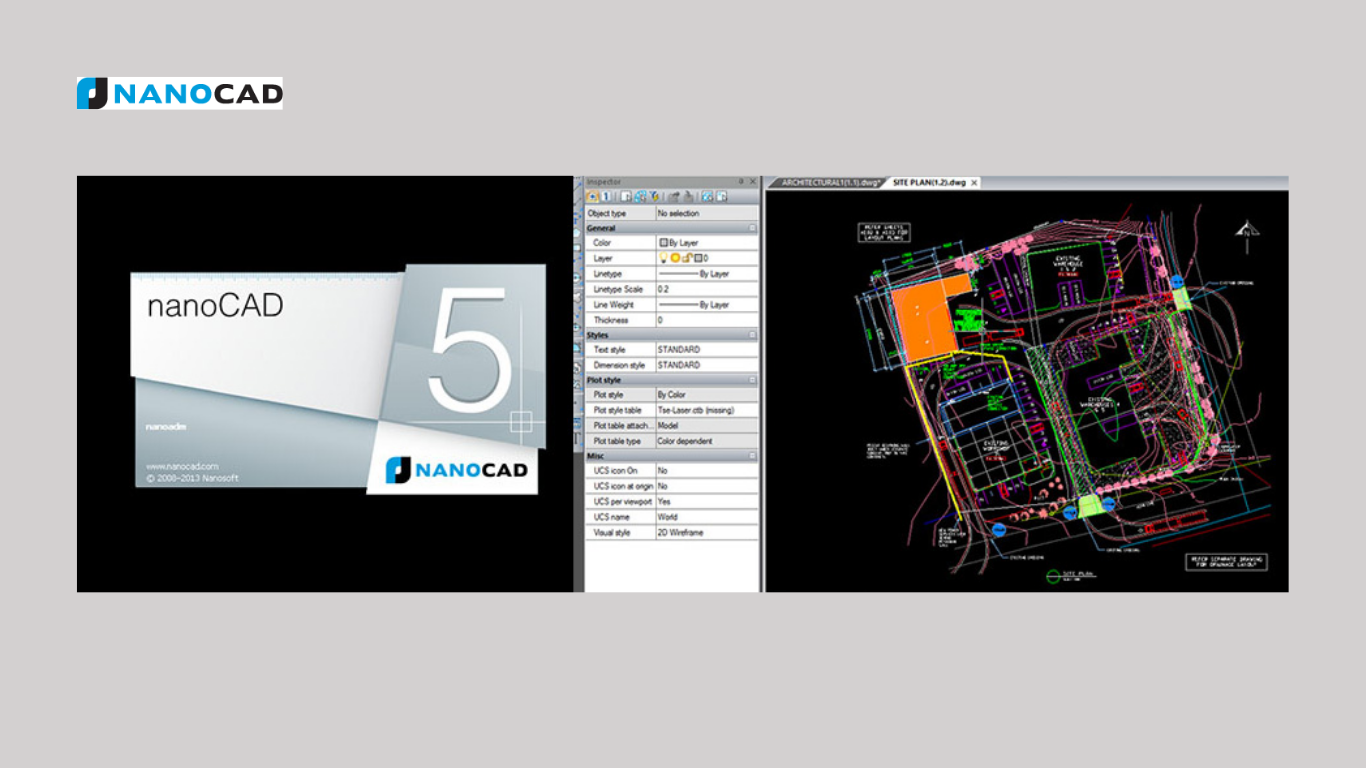Click the north arrow symbol in drawing
Image resolution: width=1366 pixels, height=768 pixels.
(1246, 231)
